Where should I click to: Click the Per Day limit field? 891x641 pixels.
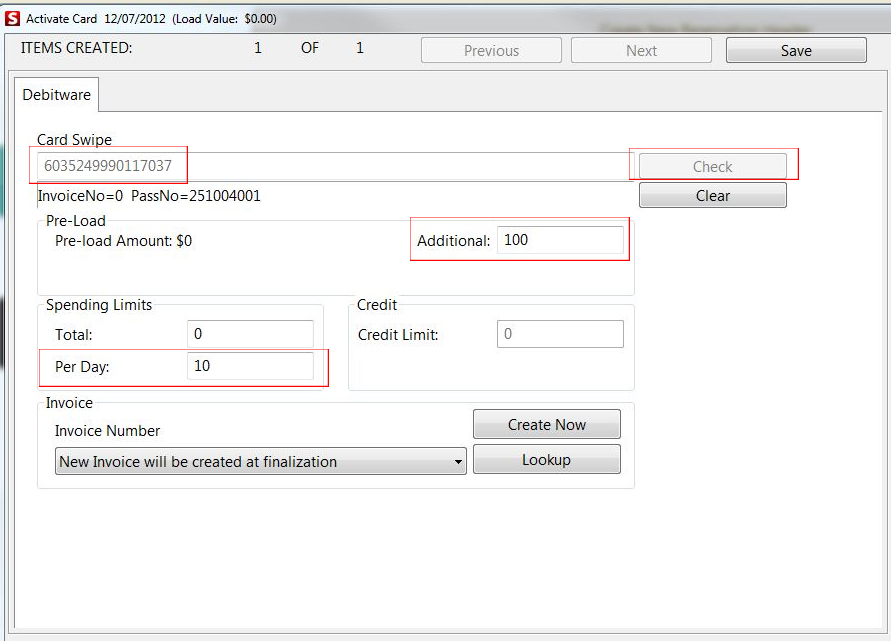[250, 366]
